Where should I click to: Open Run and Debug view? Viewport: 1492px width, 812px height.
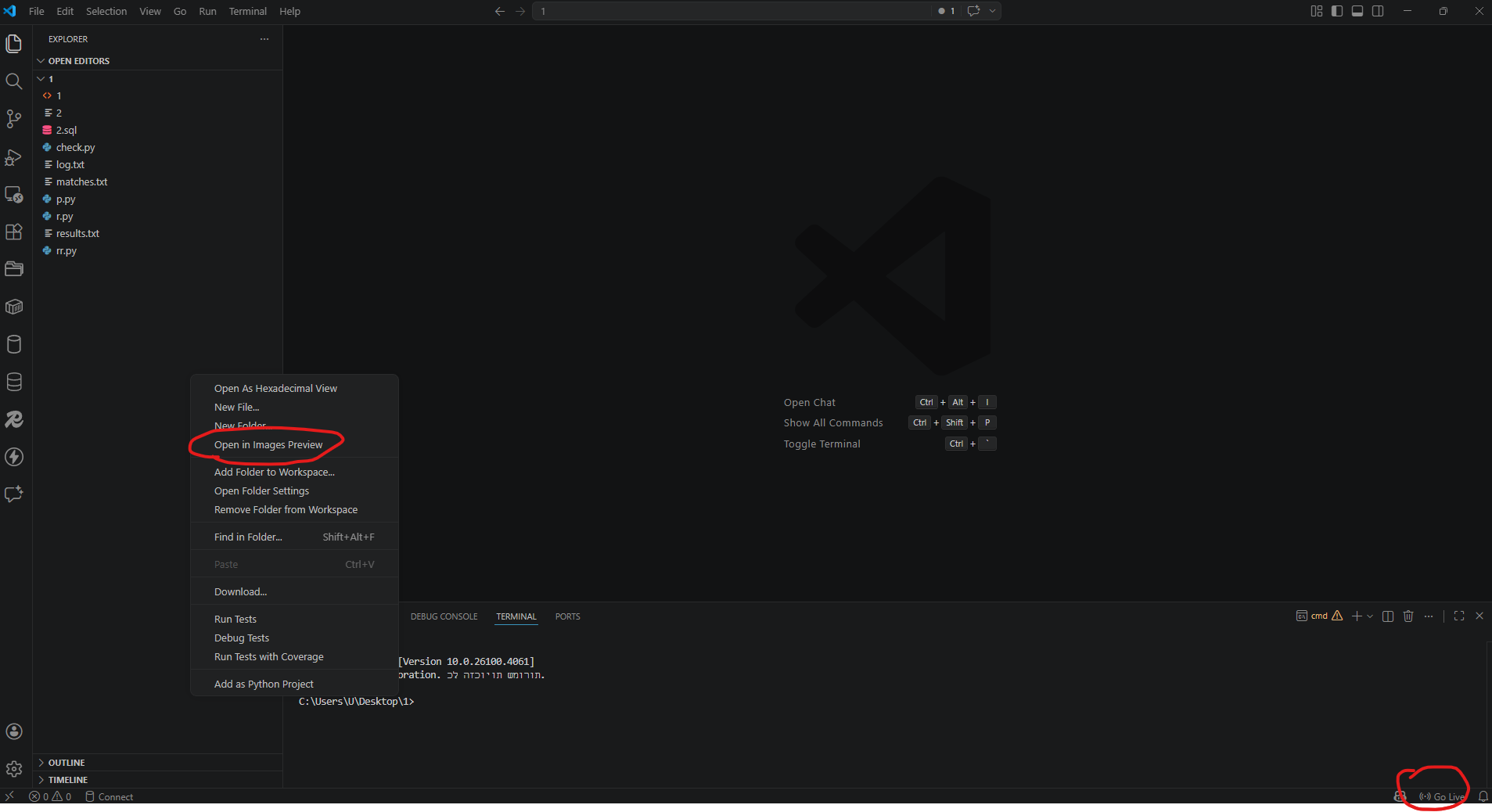tap(14, 157)
